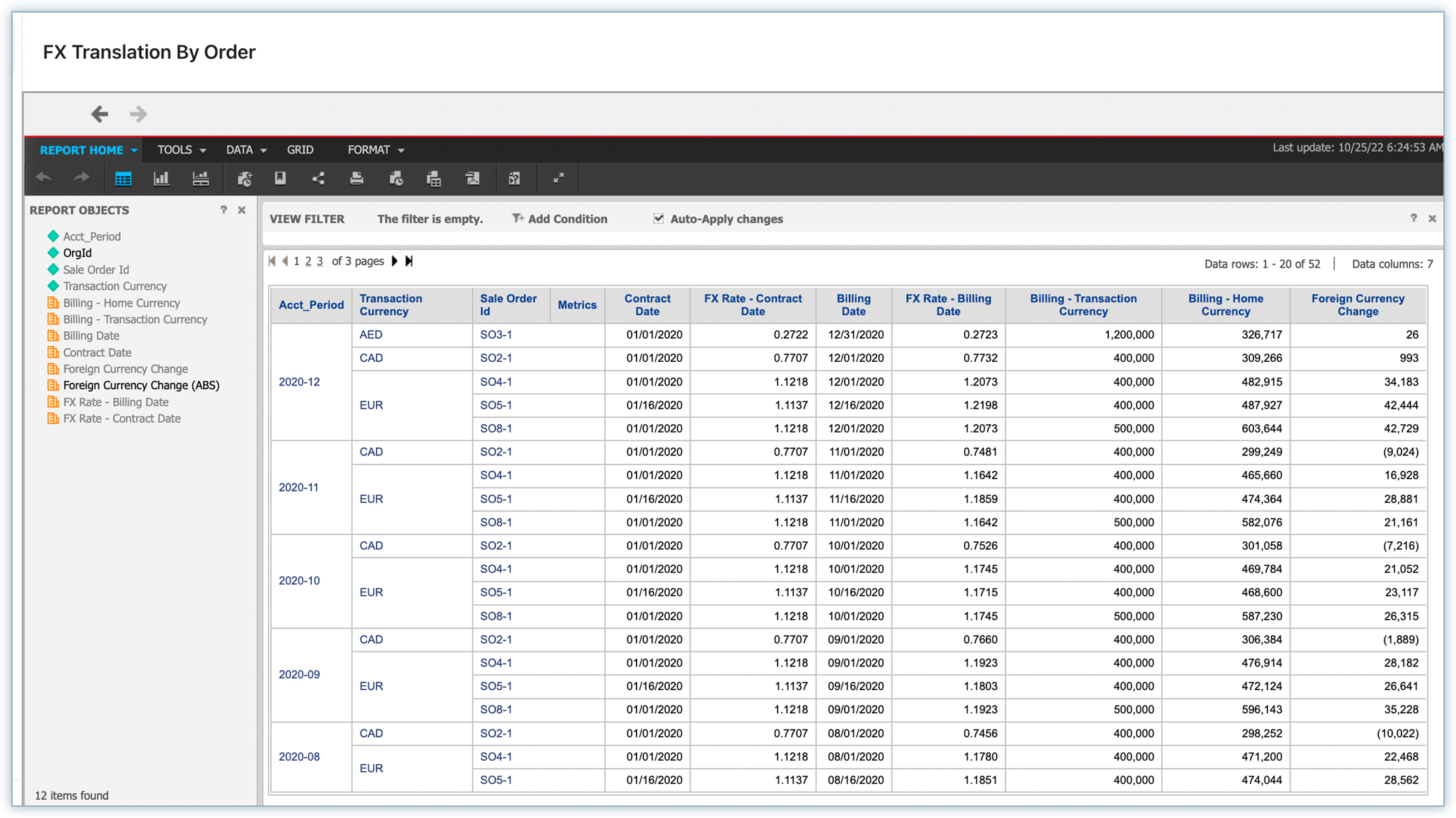The image size is (1456, 818).
Task: Click the print icon in toolbar
Action: point(357,179)
